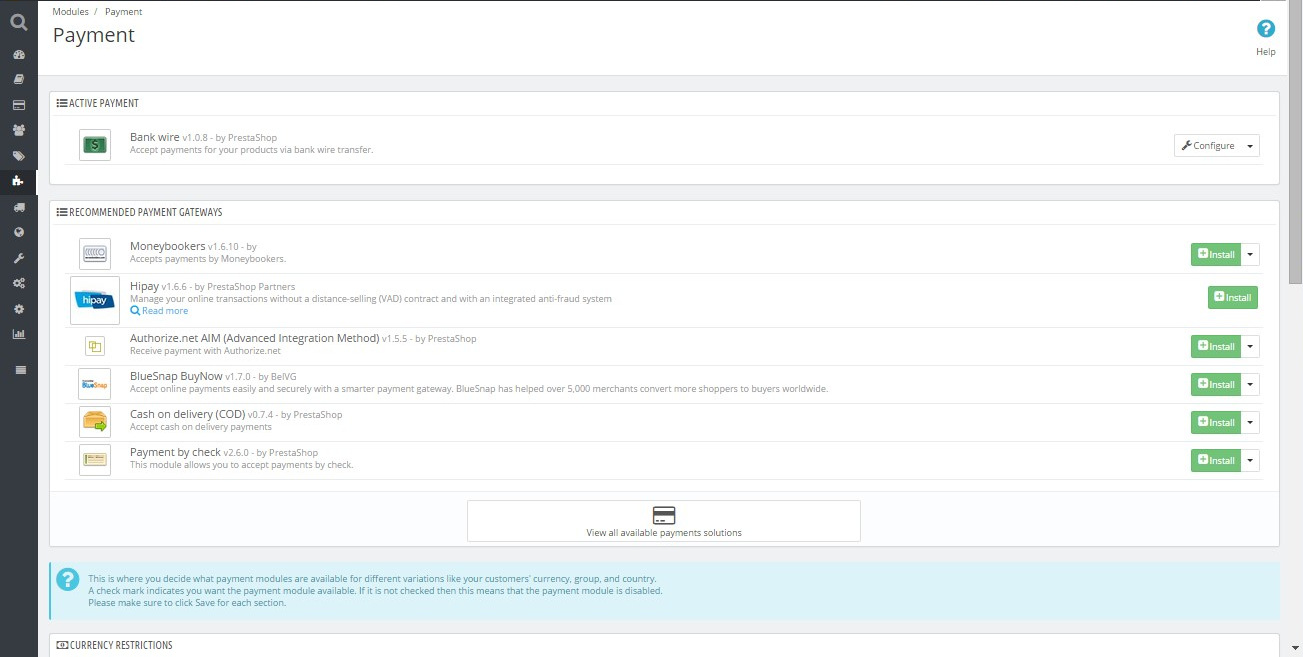Install the Payment by check module

(x=1216, y=460)
